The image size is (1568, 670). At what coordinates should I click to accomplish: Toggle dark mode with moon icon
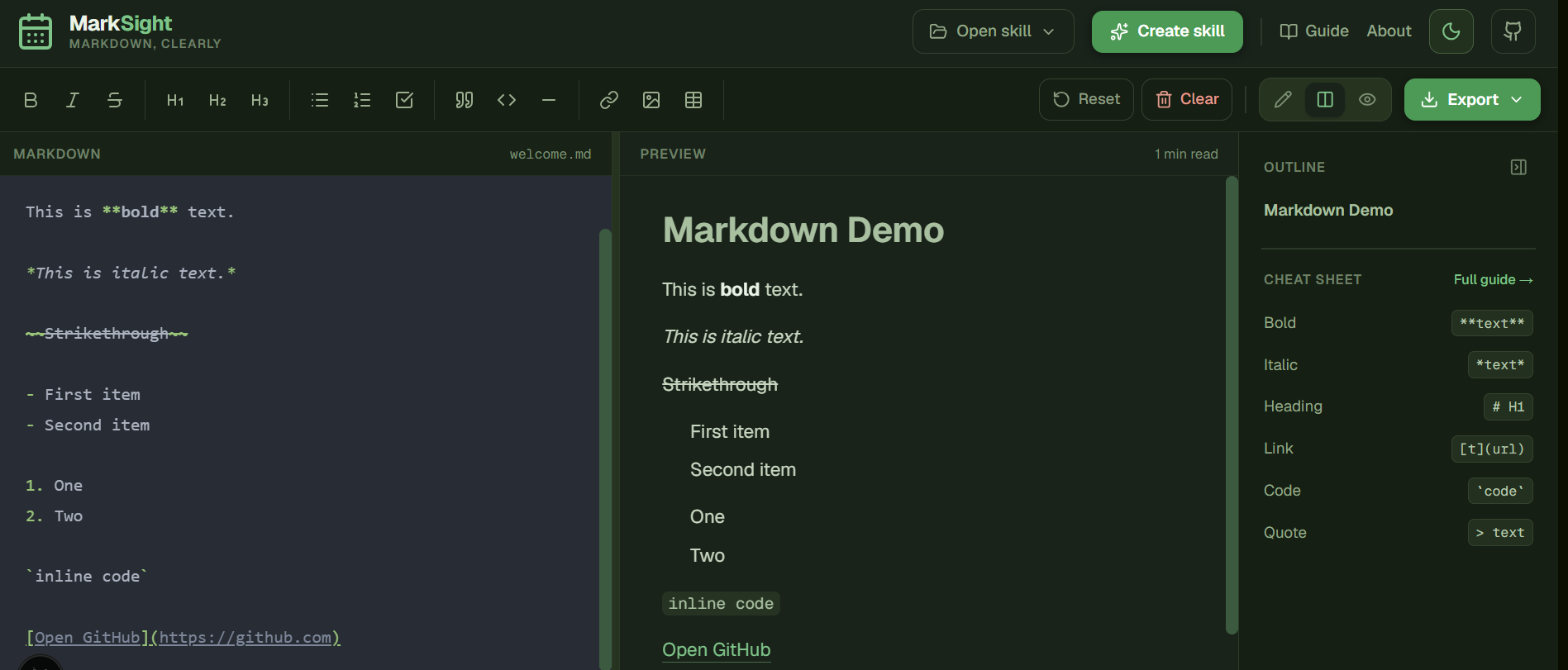point(1451,31)
